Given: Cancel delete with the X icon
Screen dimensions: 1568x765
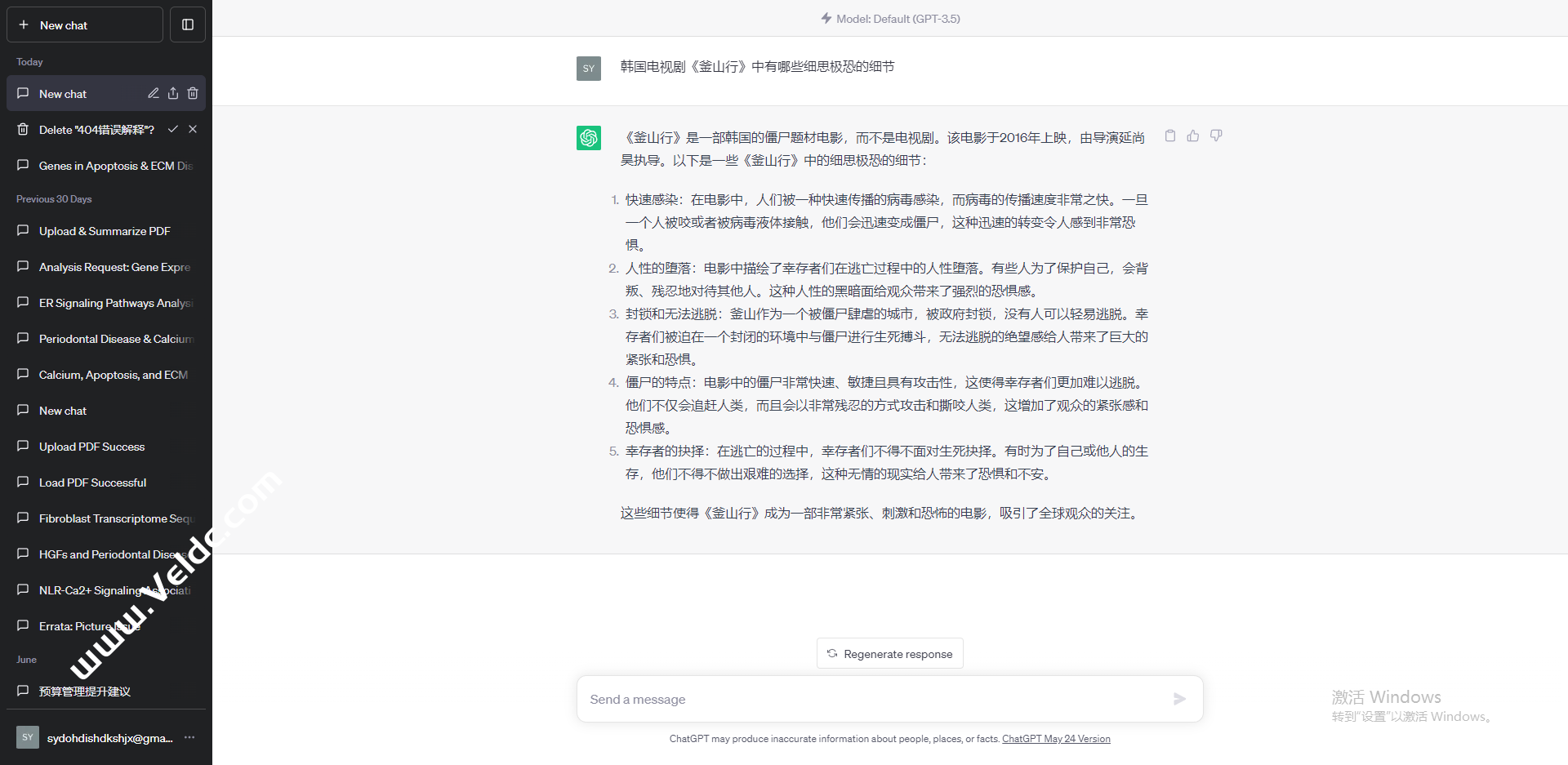Looking at the screenshot, I should tap(193, 129).
